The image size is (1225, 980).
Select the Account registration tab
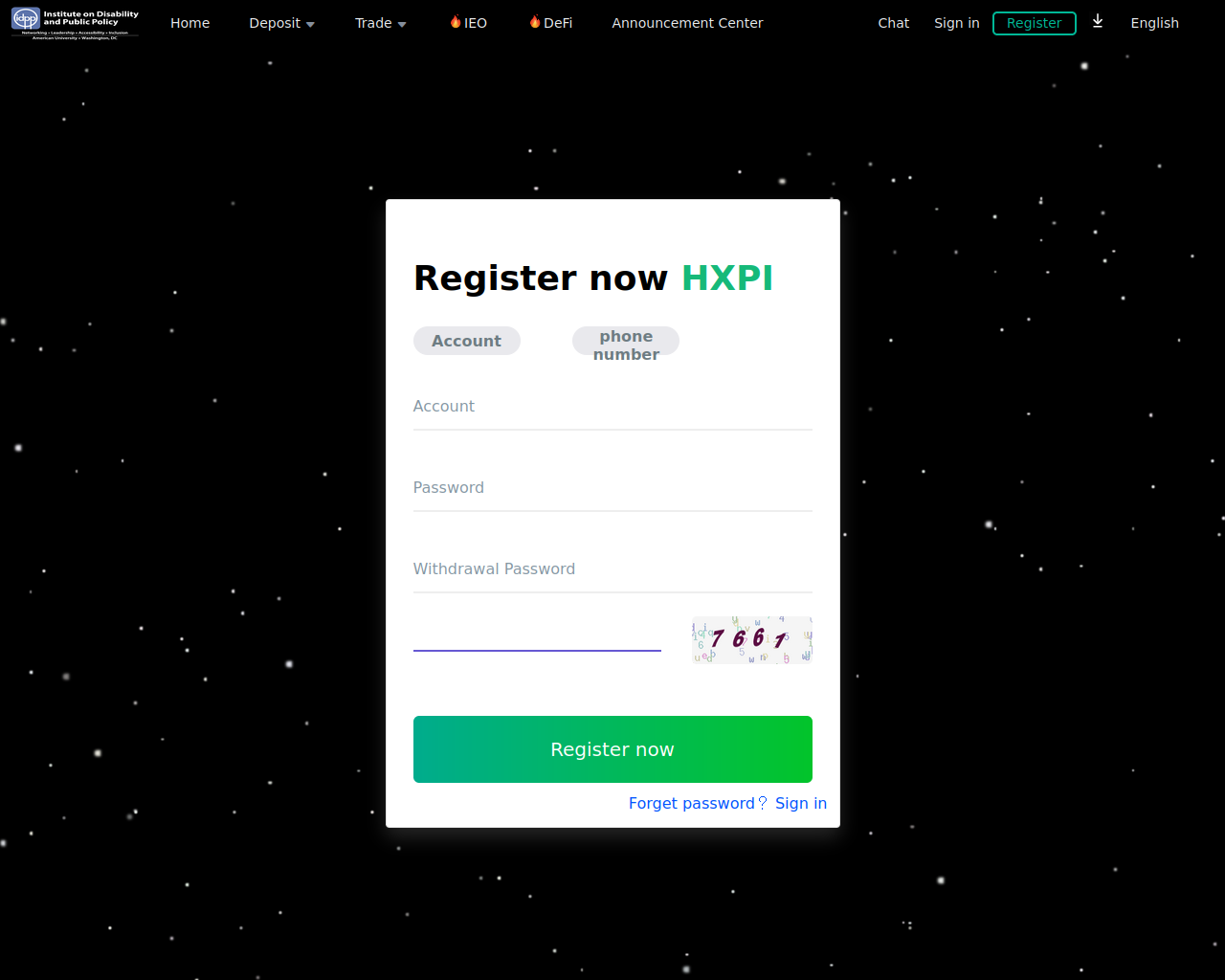466,341
